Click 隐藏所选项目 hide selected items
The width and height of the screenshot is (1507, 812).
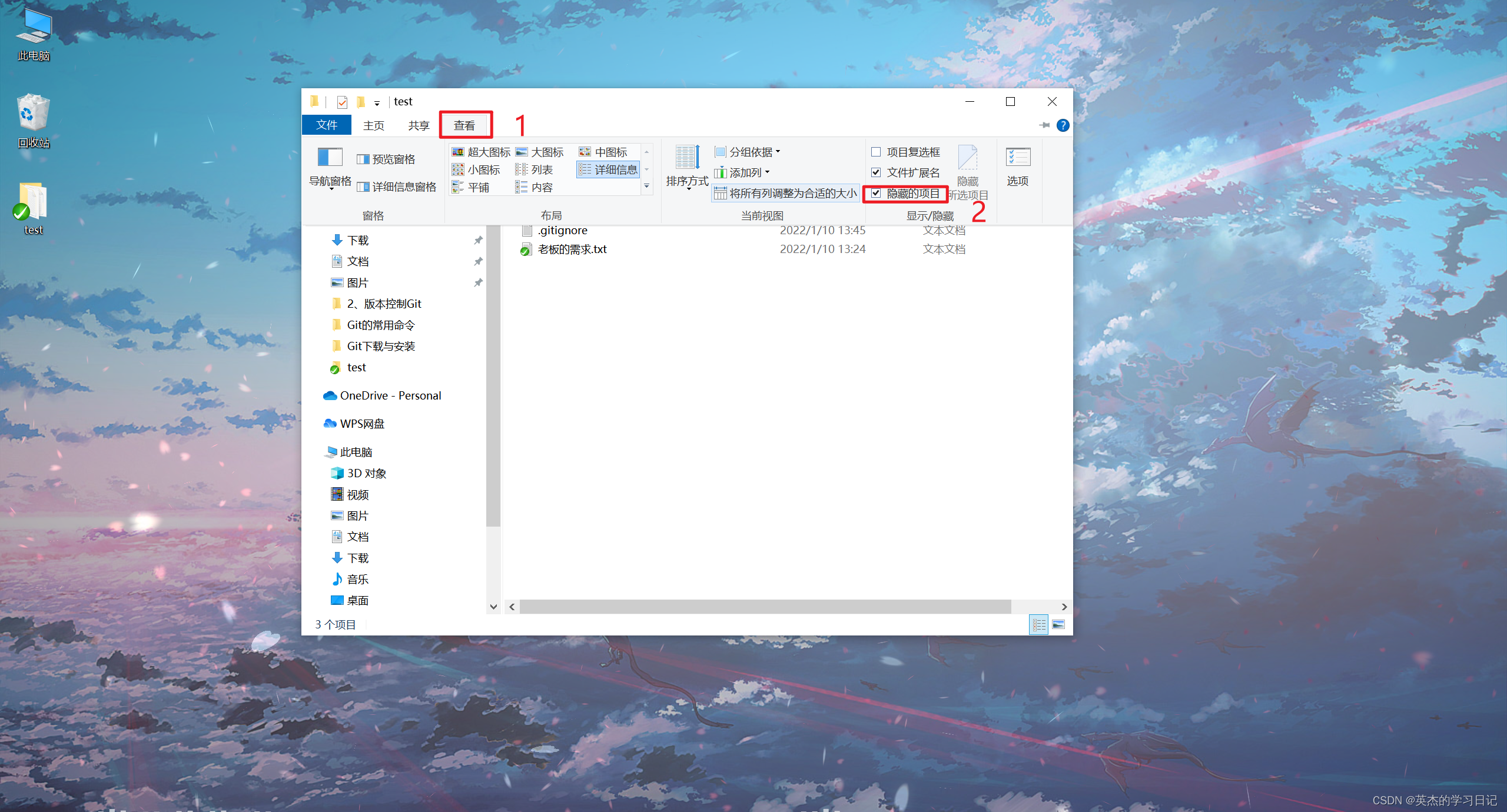[x=968, y=172]
